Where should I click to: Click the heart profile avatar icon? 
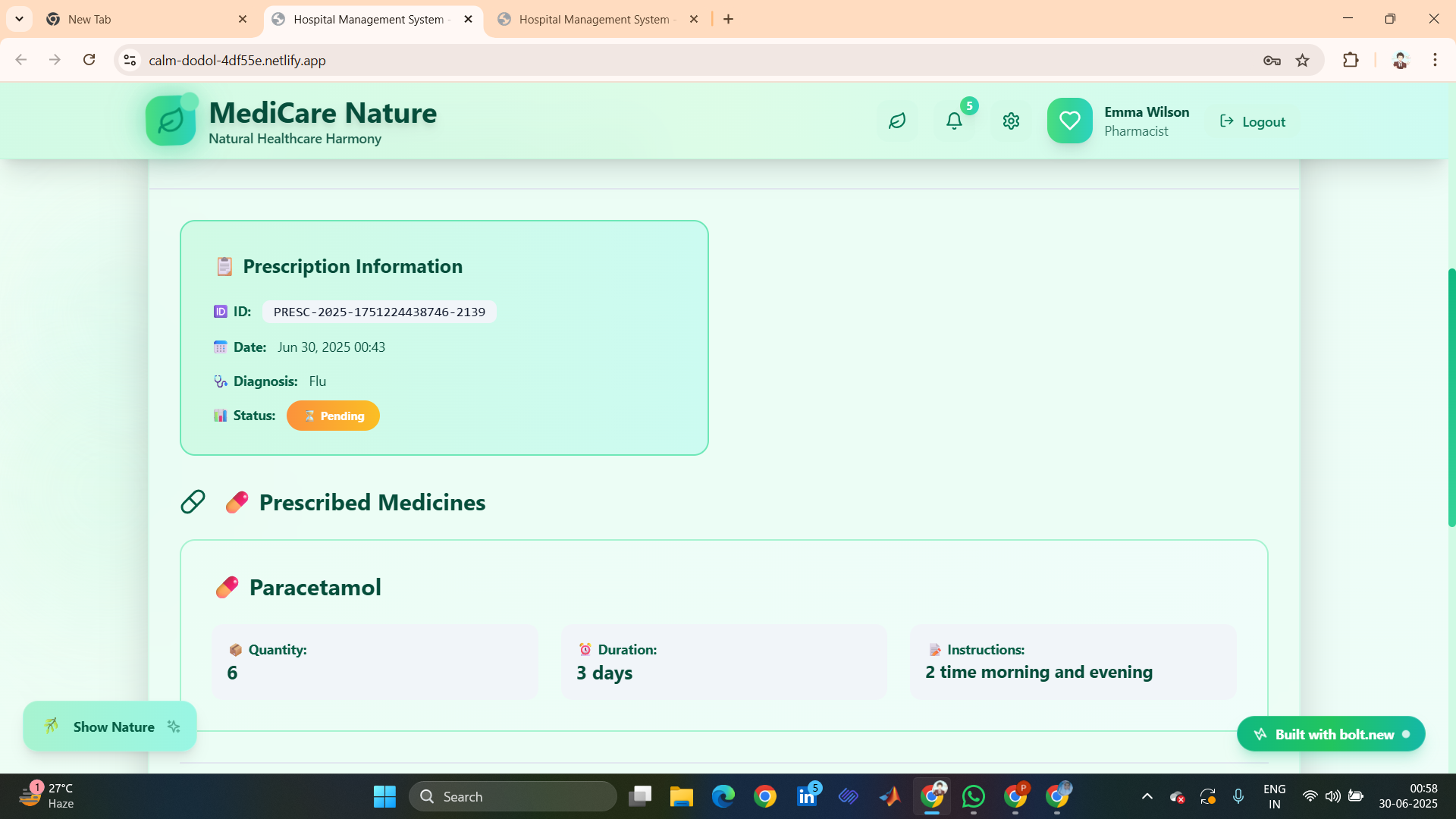pyautogui.click(x=1069, y=121)
